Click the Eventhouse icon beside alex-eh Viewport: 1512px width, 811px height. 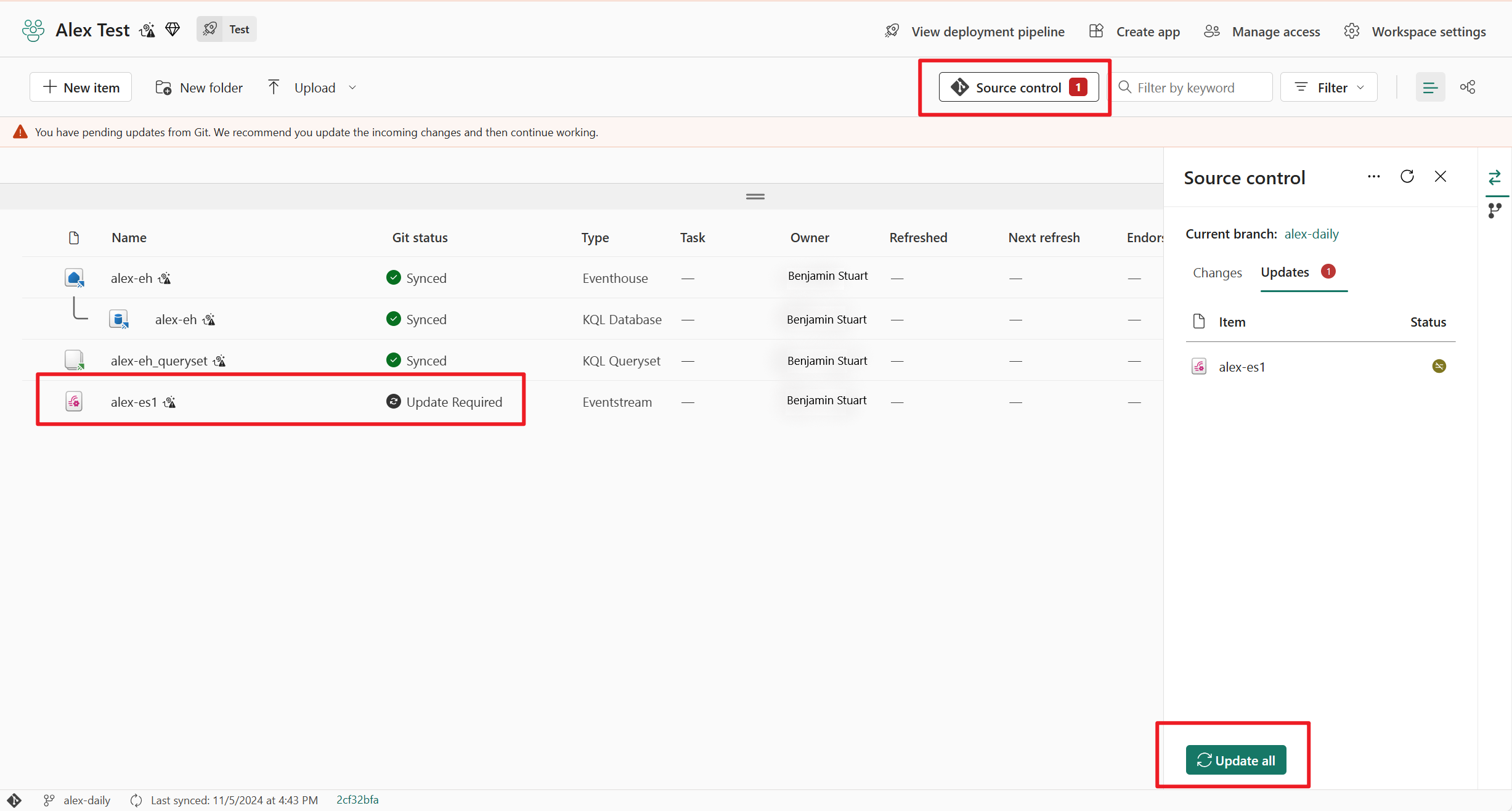point(74,277)
